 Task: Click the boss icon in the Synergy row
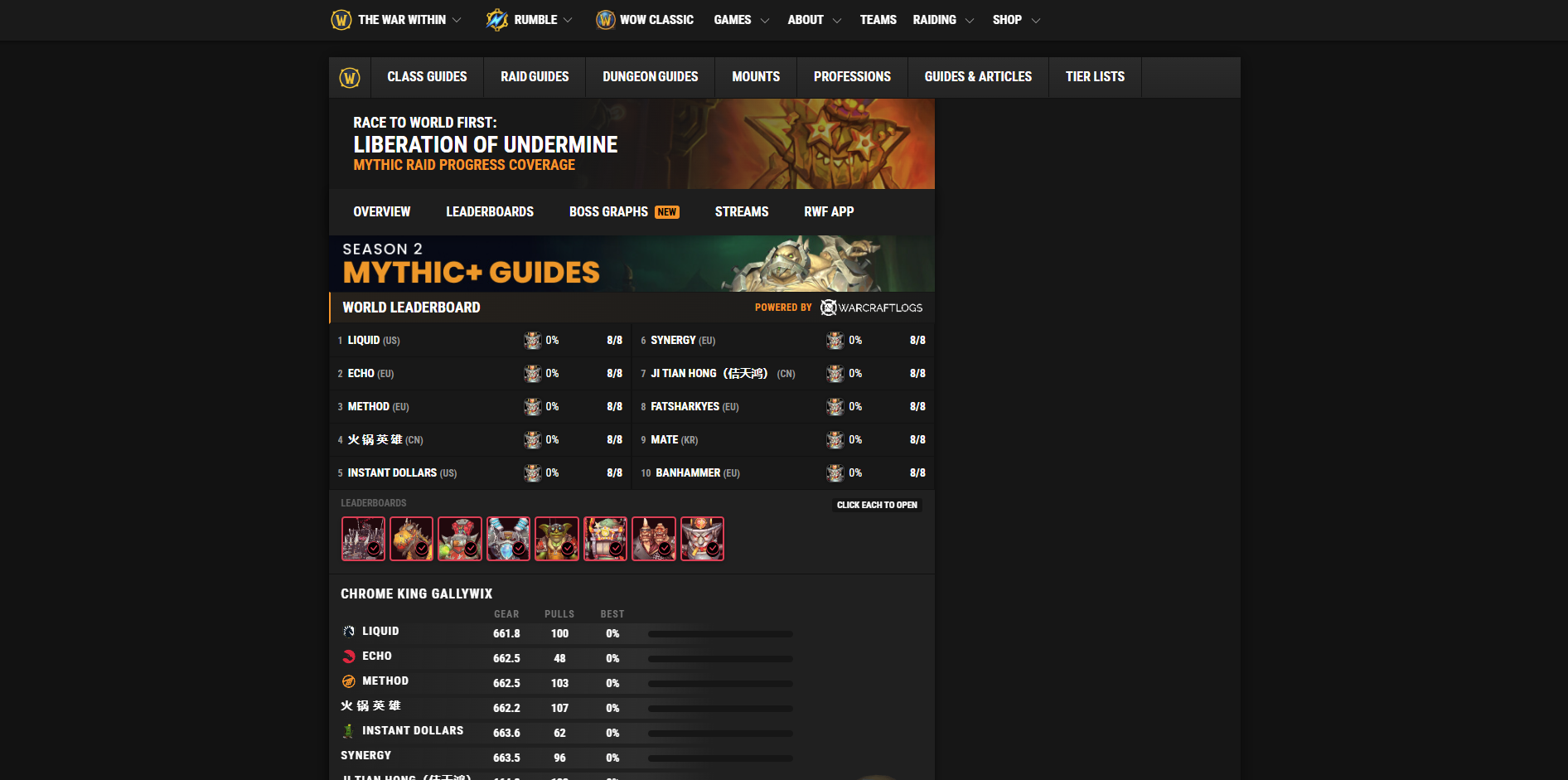click(x=835, y=341)
